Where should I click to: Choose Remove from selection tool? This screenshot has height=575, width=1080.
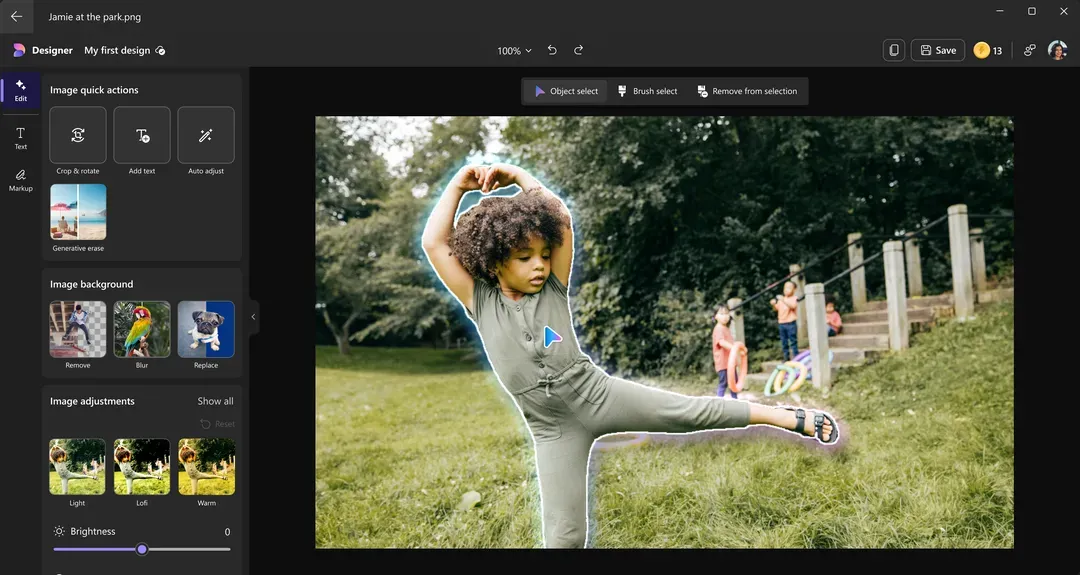click(x=747, y=91)
